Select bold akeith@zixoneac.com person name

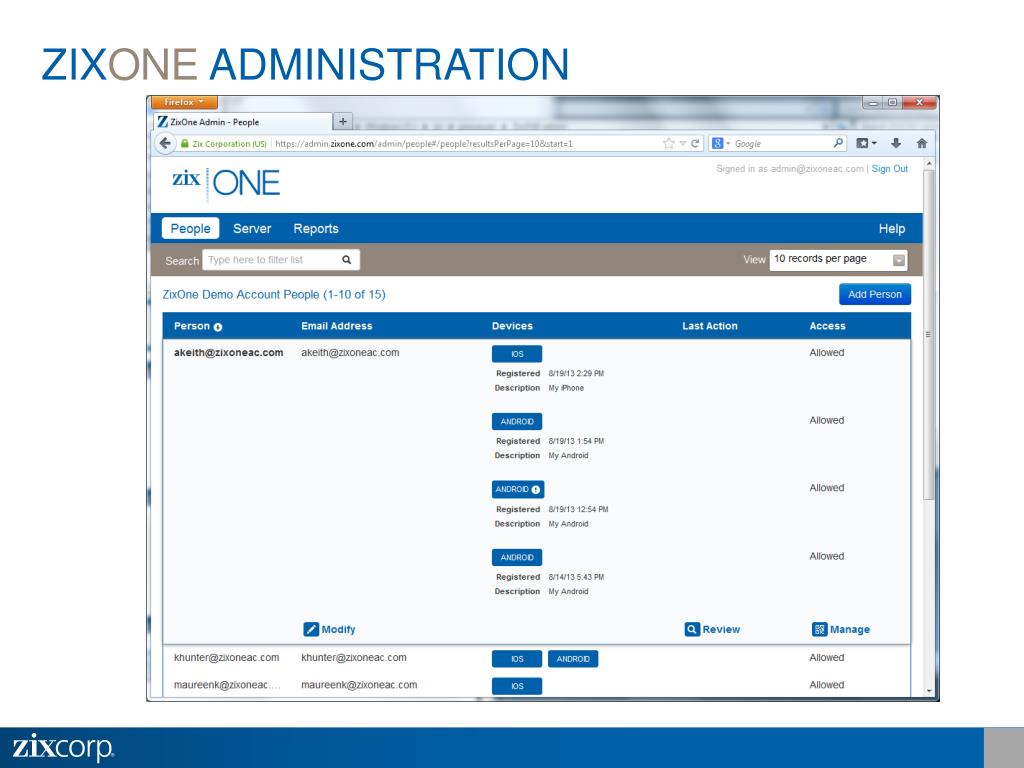228,353
